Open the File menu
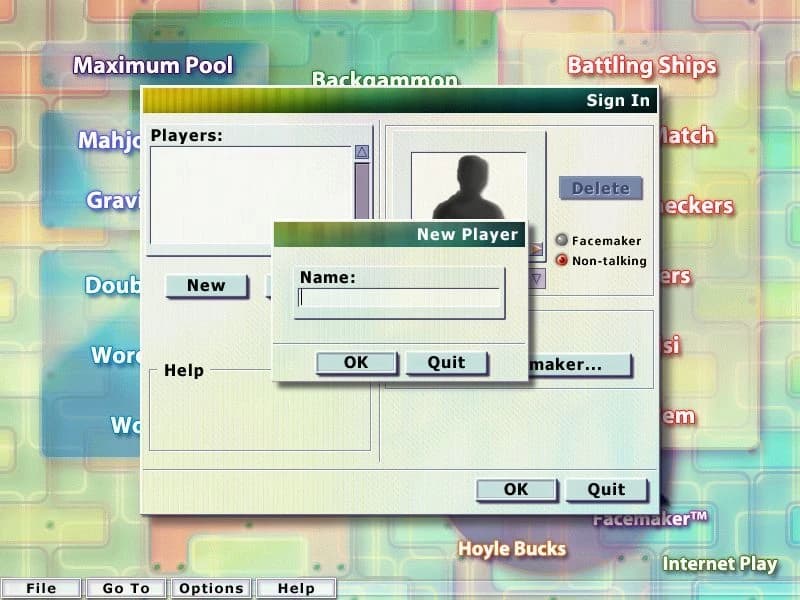This screenshot has height=600, width=800. tap(42, 588)
